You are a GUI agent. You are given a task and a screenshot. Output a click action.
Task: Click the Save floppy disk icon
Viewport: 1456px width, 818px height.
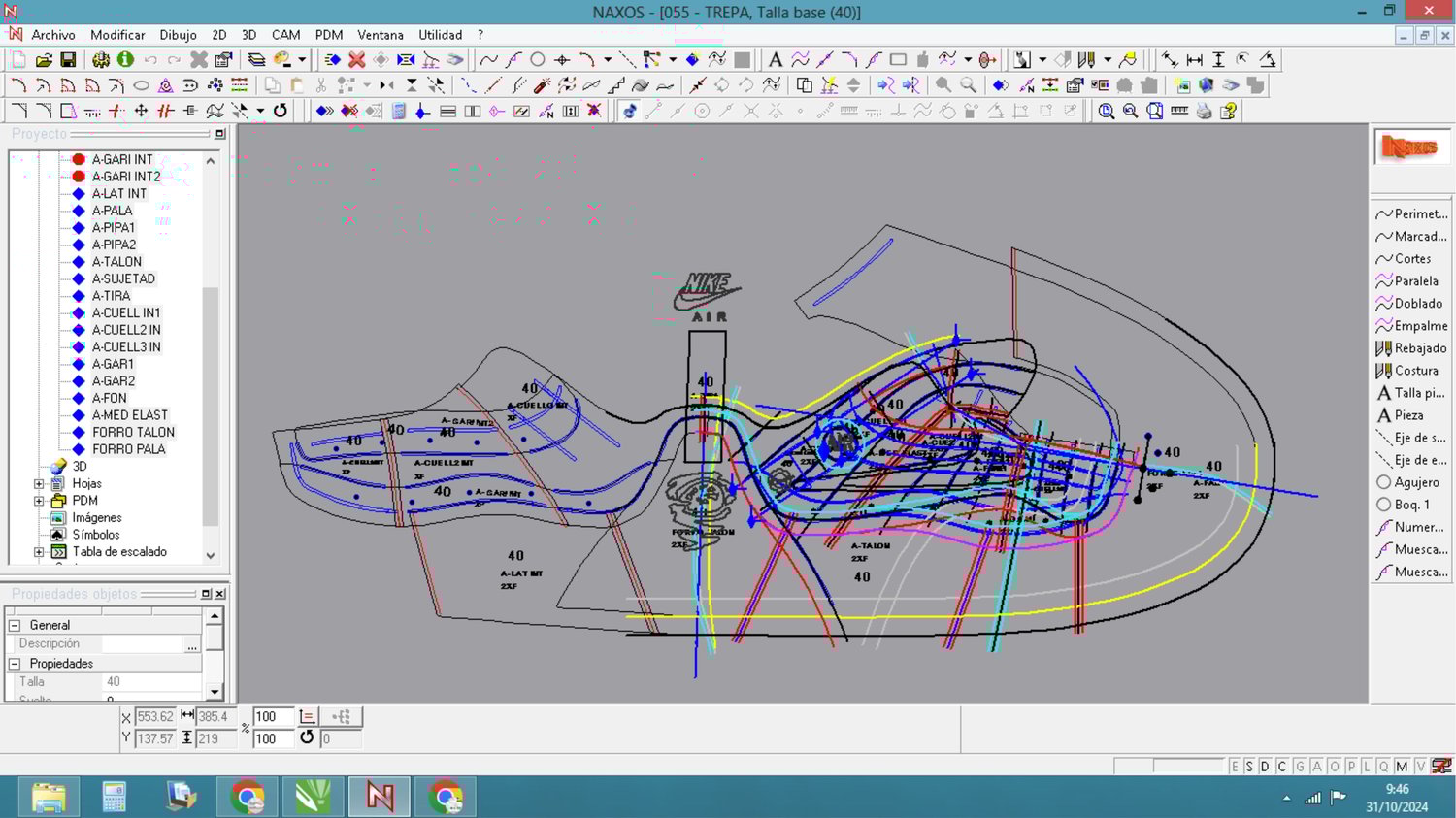tap(68, 60)
